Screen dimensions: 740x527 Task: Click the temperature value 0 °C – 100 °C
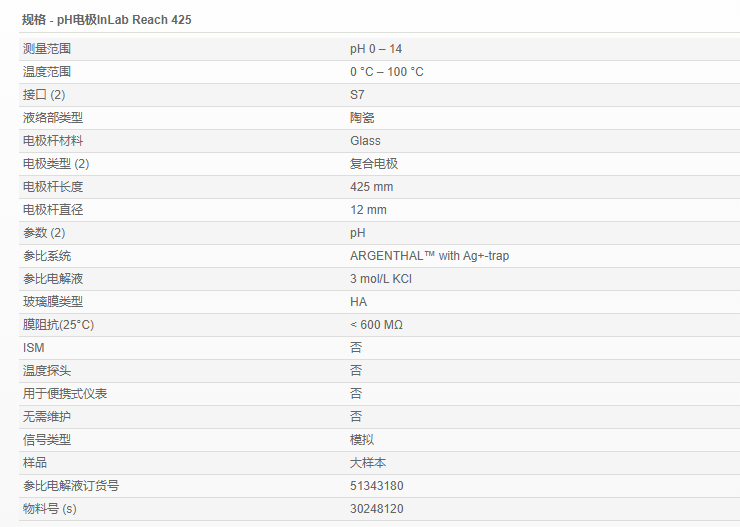386,72
